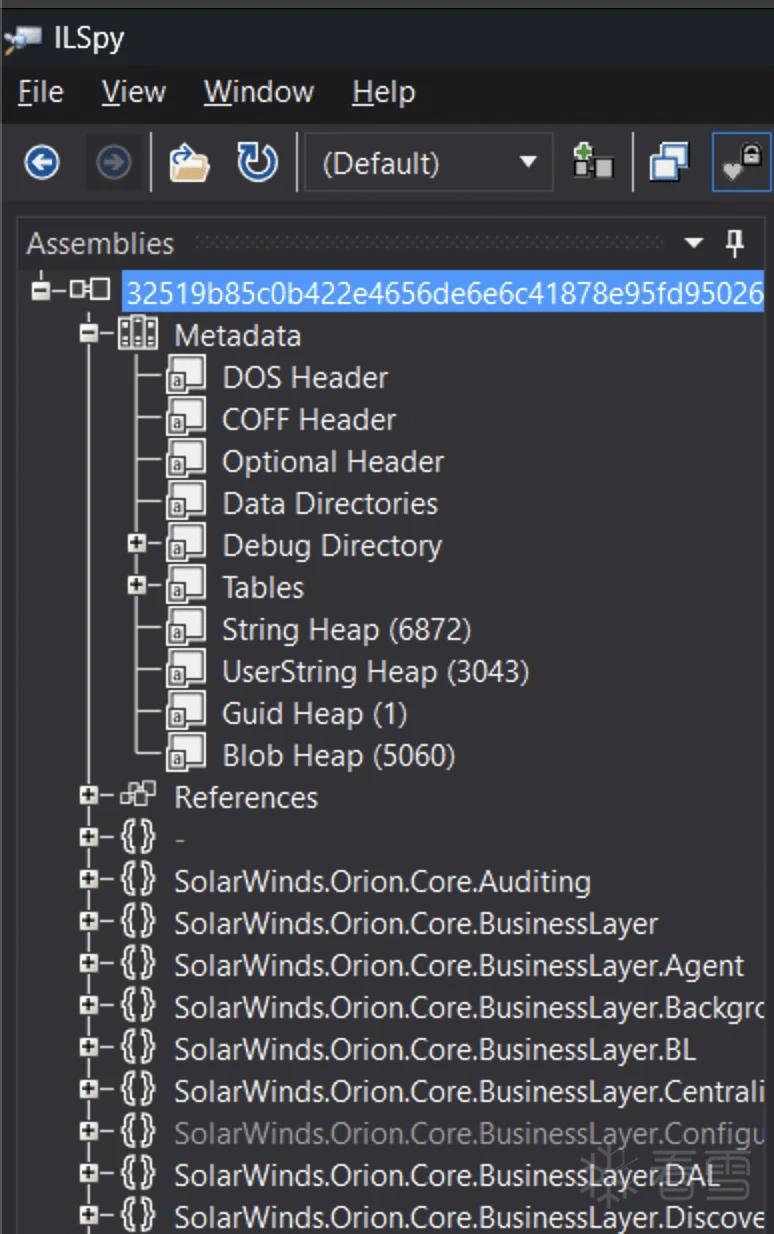
Task: Click the Back navigation arrow icon
Action: [x=42, y=162]
